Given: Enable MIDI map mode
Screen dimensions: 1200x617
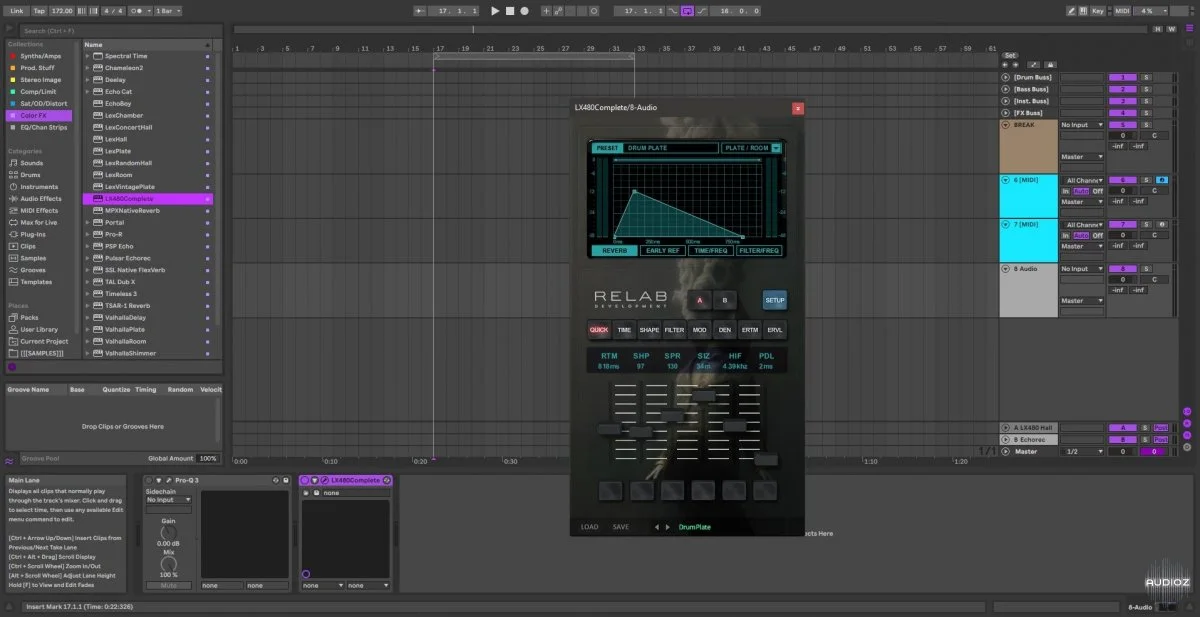Looking at the screenshot, I should [1120, 10].
